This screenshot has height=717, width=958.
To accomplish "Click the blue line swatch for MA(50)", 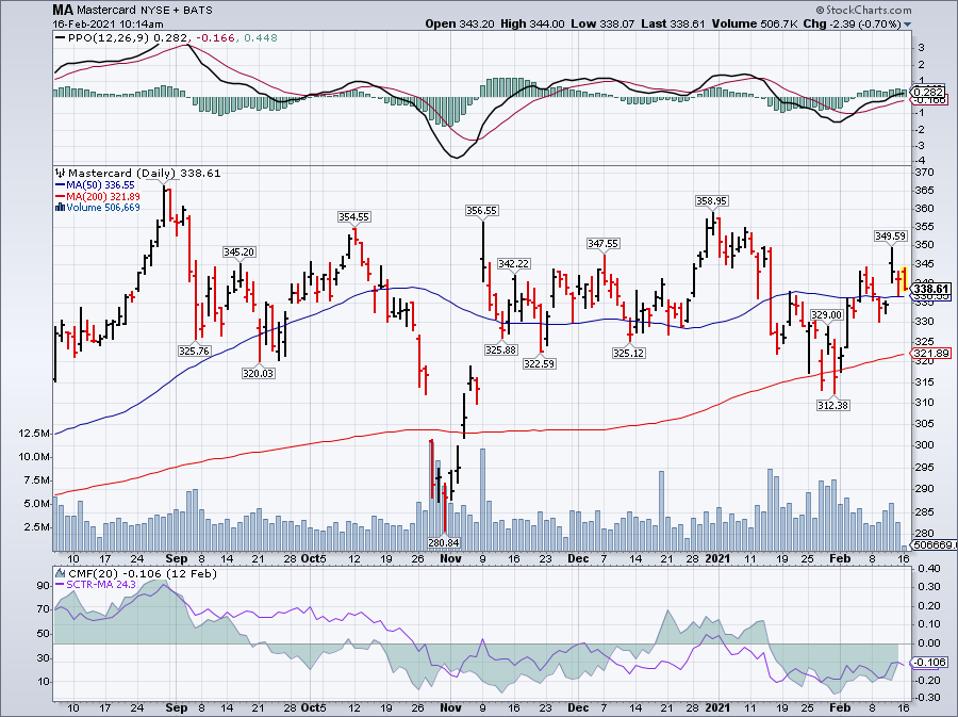I will point(59,185).
